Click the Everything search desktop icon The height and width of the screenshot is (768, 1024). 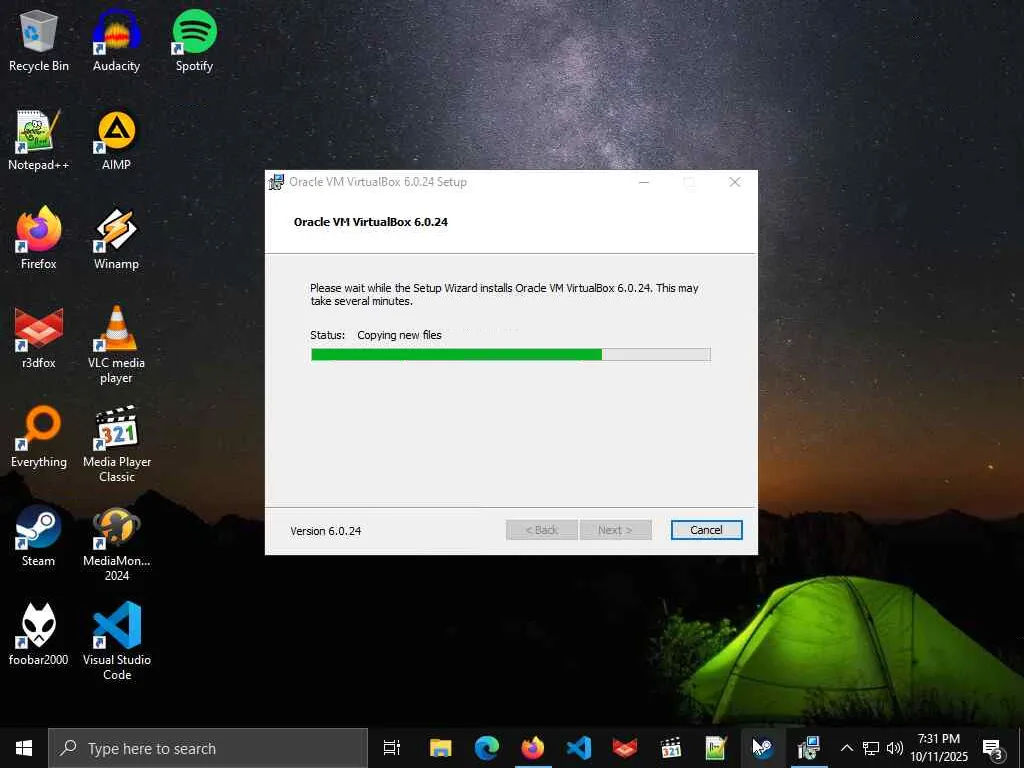39,436
